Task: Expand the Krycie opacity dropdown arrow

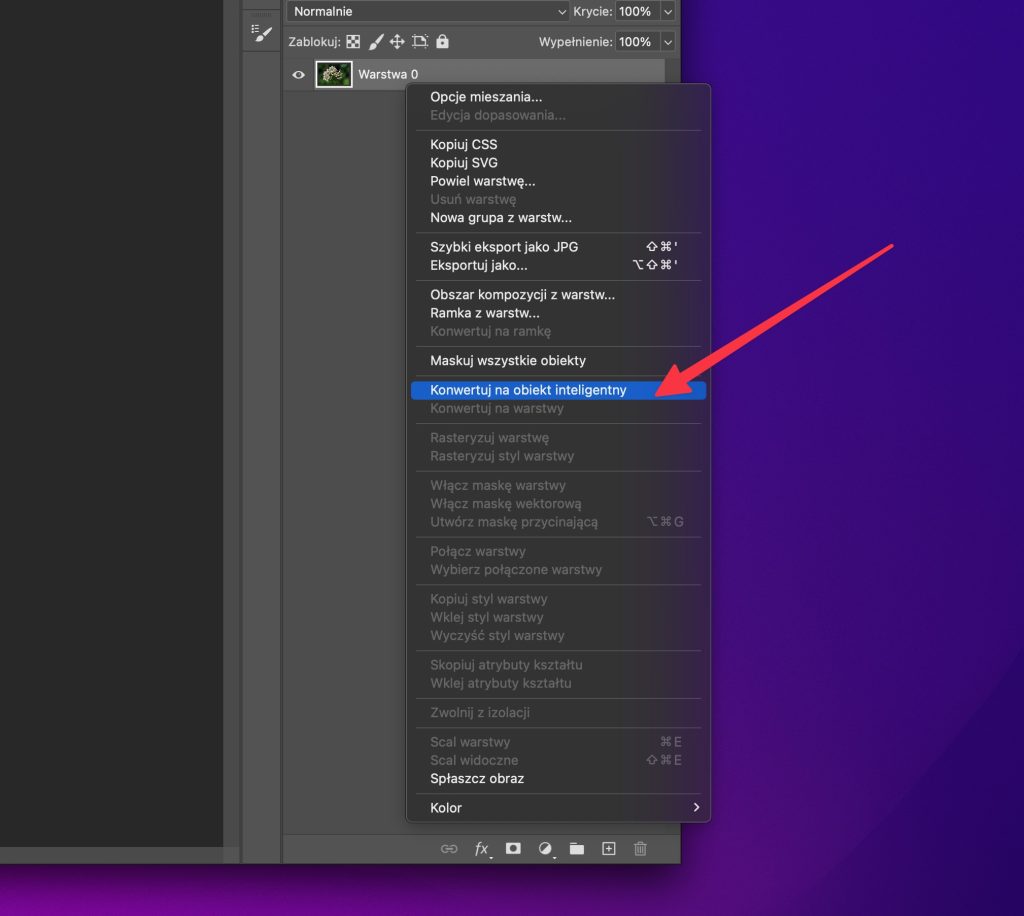Action: pos(668,12)
